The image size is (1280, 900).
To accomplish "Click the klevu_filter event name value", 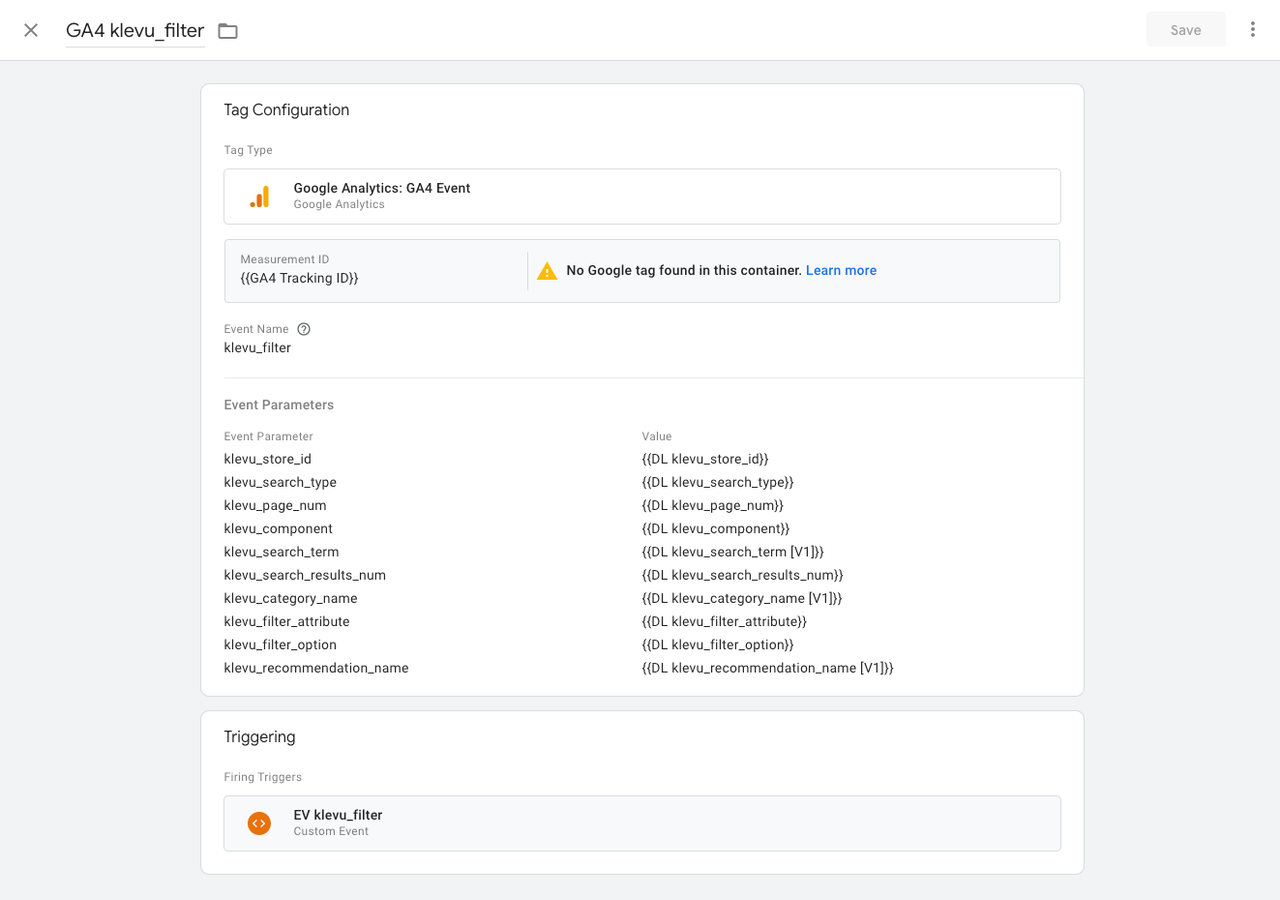I will (258, 348).
